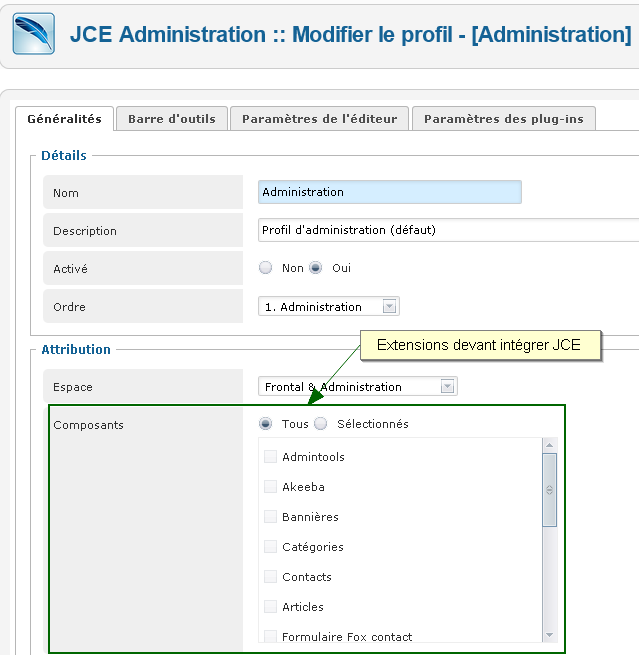Click the JCE feather logo icon

34,34
